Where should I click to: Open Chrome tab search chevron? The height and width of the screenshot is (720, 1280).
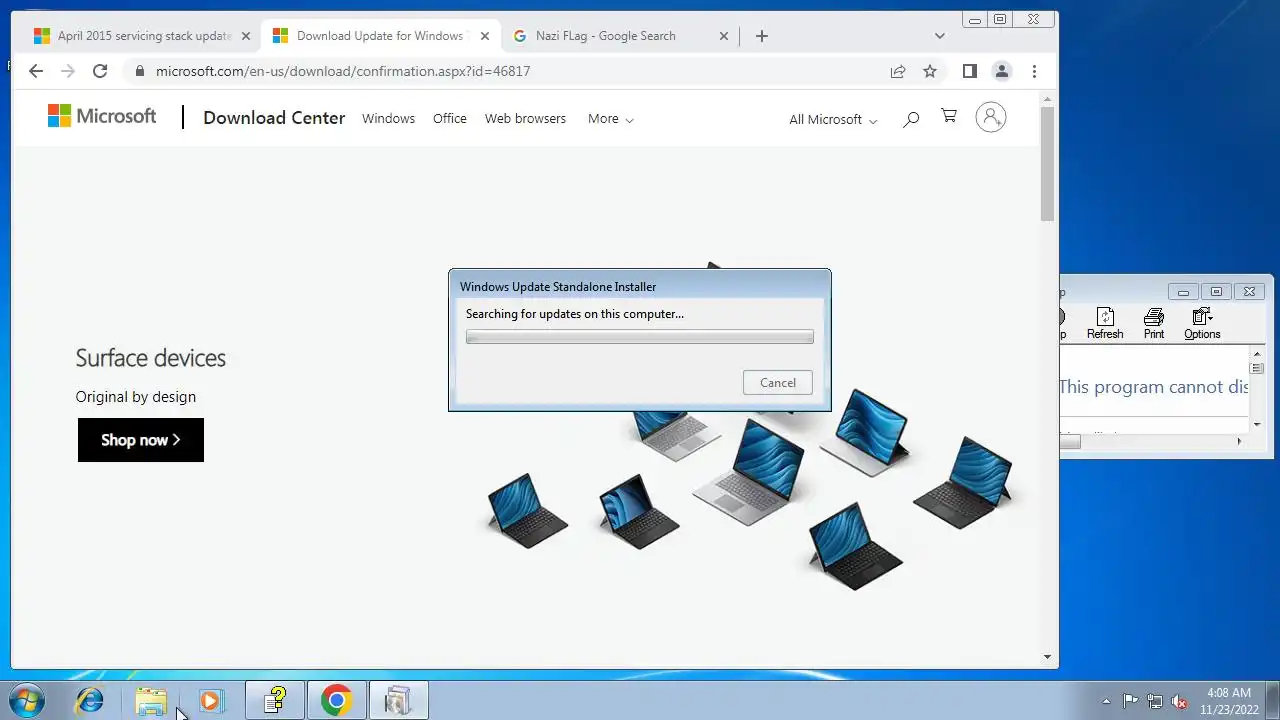pos(939,36)
